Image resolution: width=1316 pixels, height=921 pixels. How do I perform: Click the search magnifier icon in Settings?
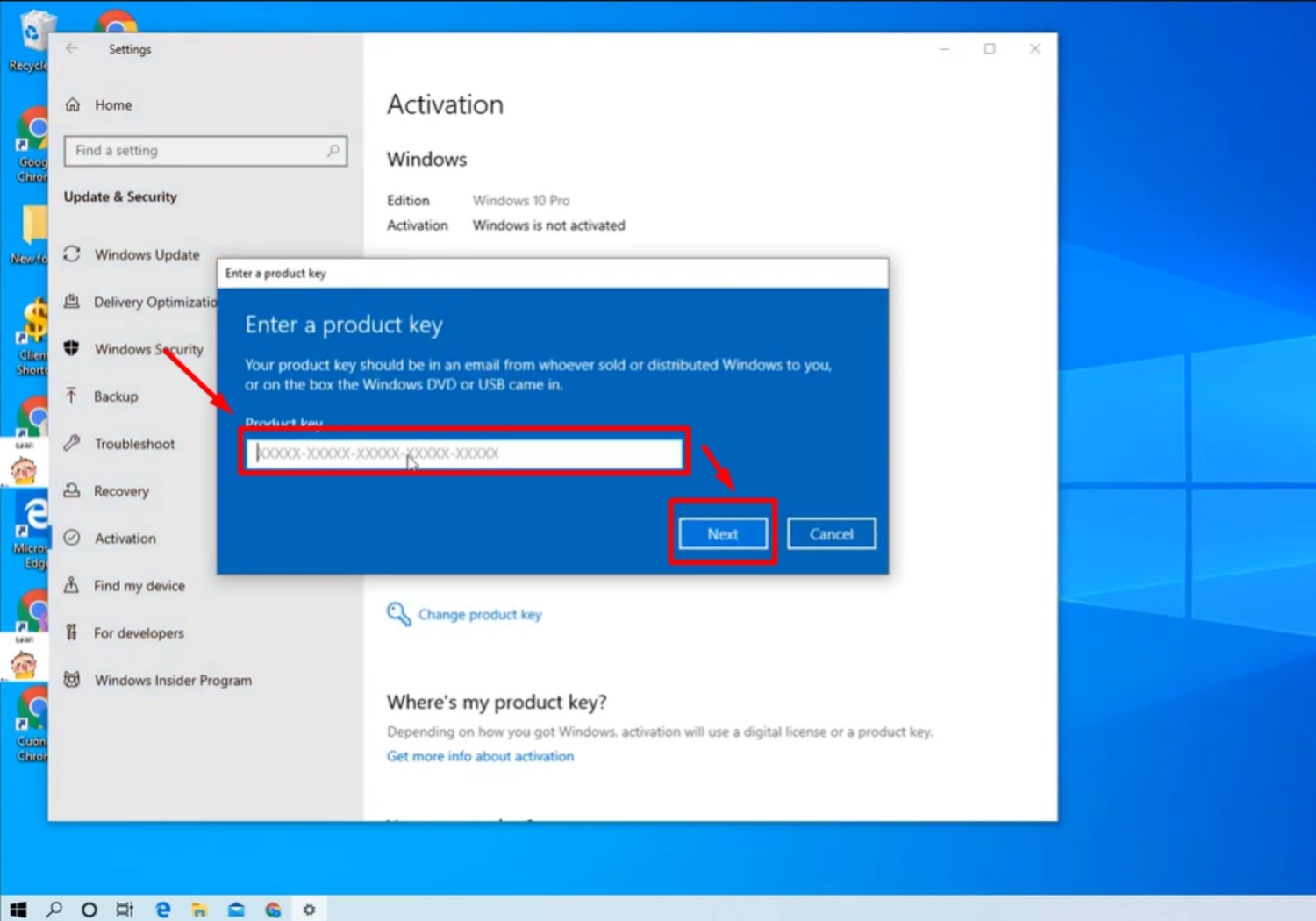[333, 151]
